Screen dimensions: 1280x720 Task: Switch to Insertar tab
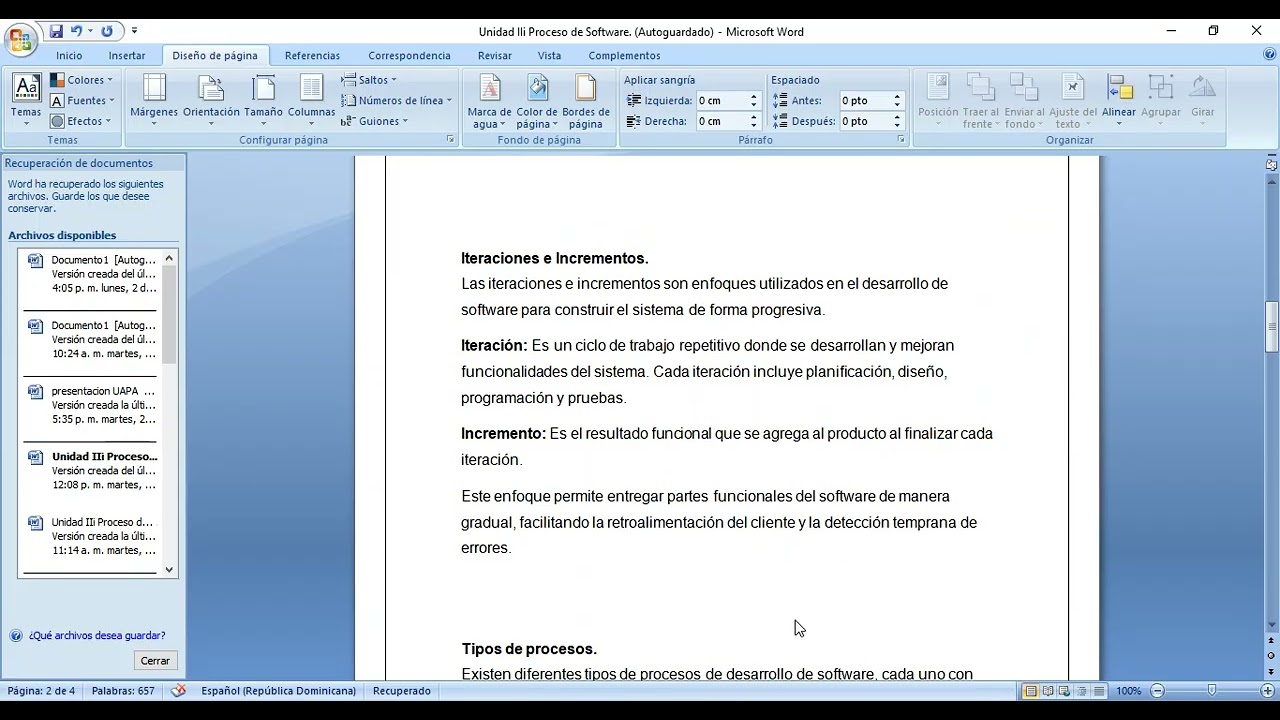click(x=127, y=56)
